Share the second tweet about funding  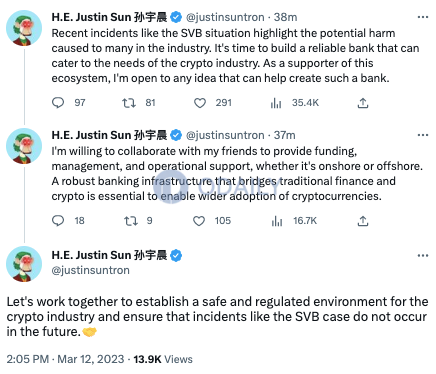pyautogui.click(x=363, y=221)
